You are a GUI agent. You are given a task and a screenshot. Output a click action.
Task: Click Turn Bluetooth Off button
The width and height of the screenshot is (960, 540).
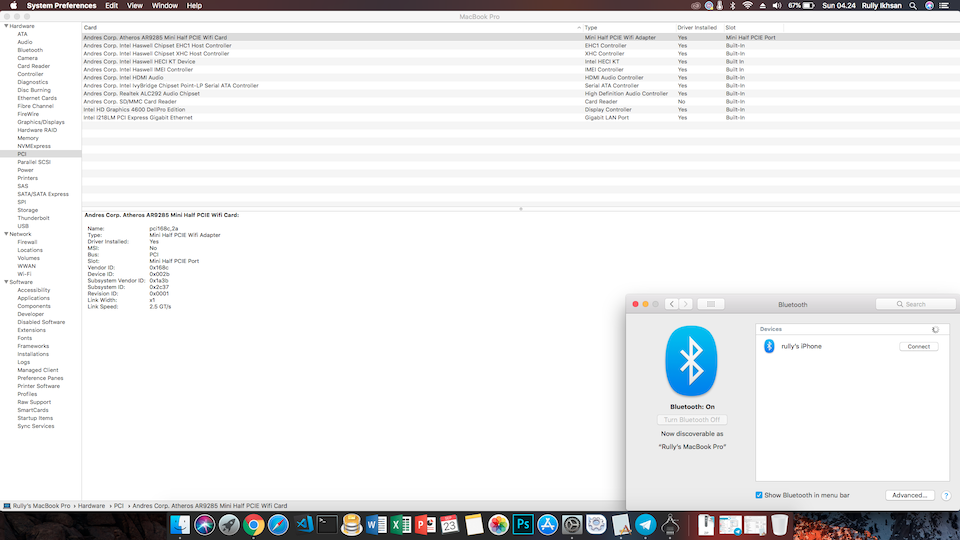[692, 419]
